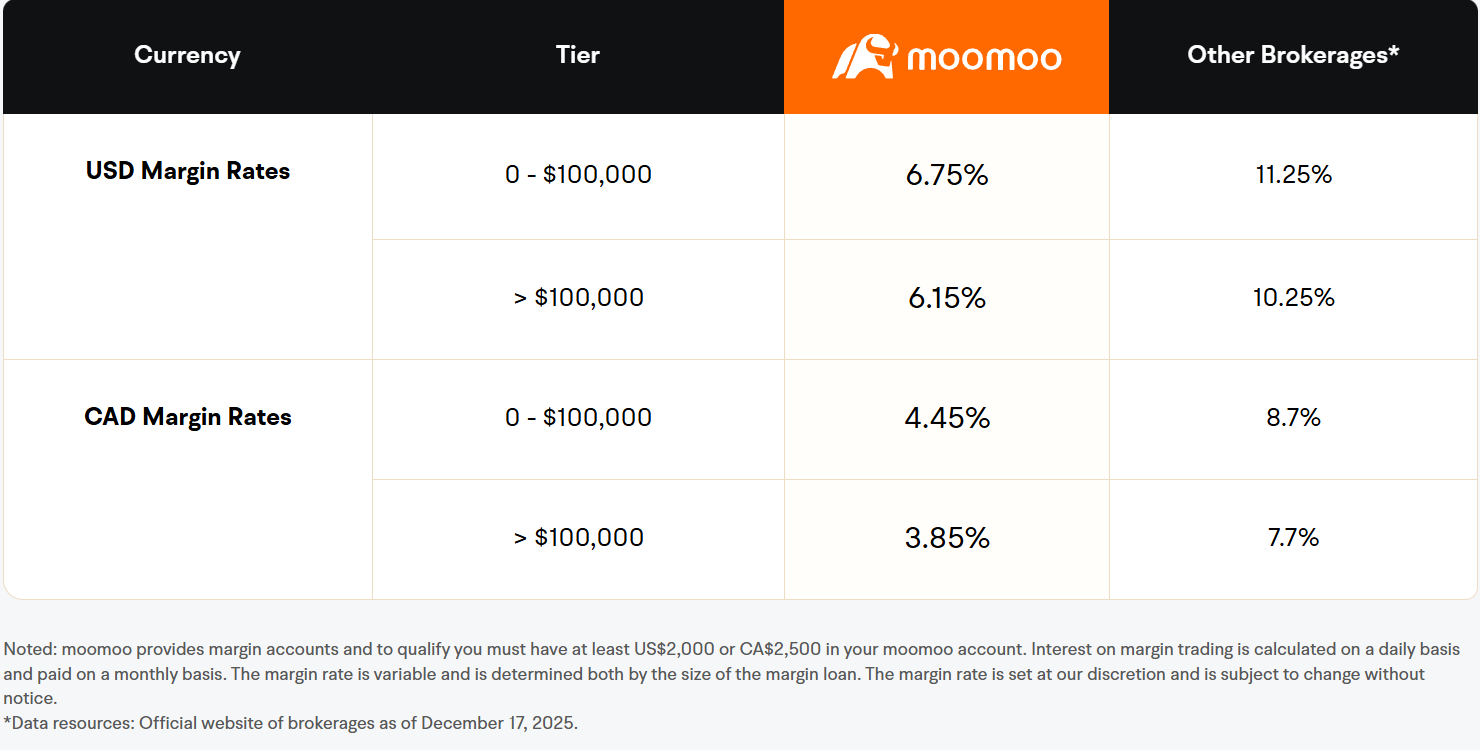Viewport: 1480px width, 750px height.
Task: Click the 7.7% other brokerages rate
Action: [x=1294, y=538]
